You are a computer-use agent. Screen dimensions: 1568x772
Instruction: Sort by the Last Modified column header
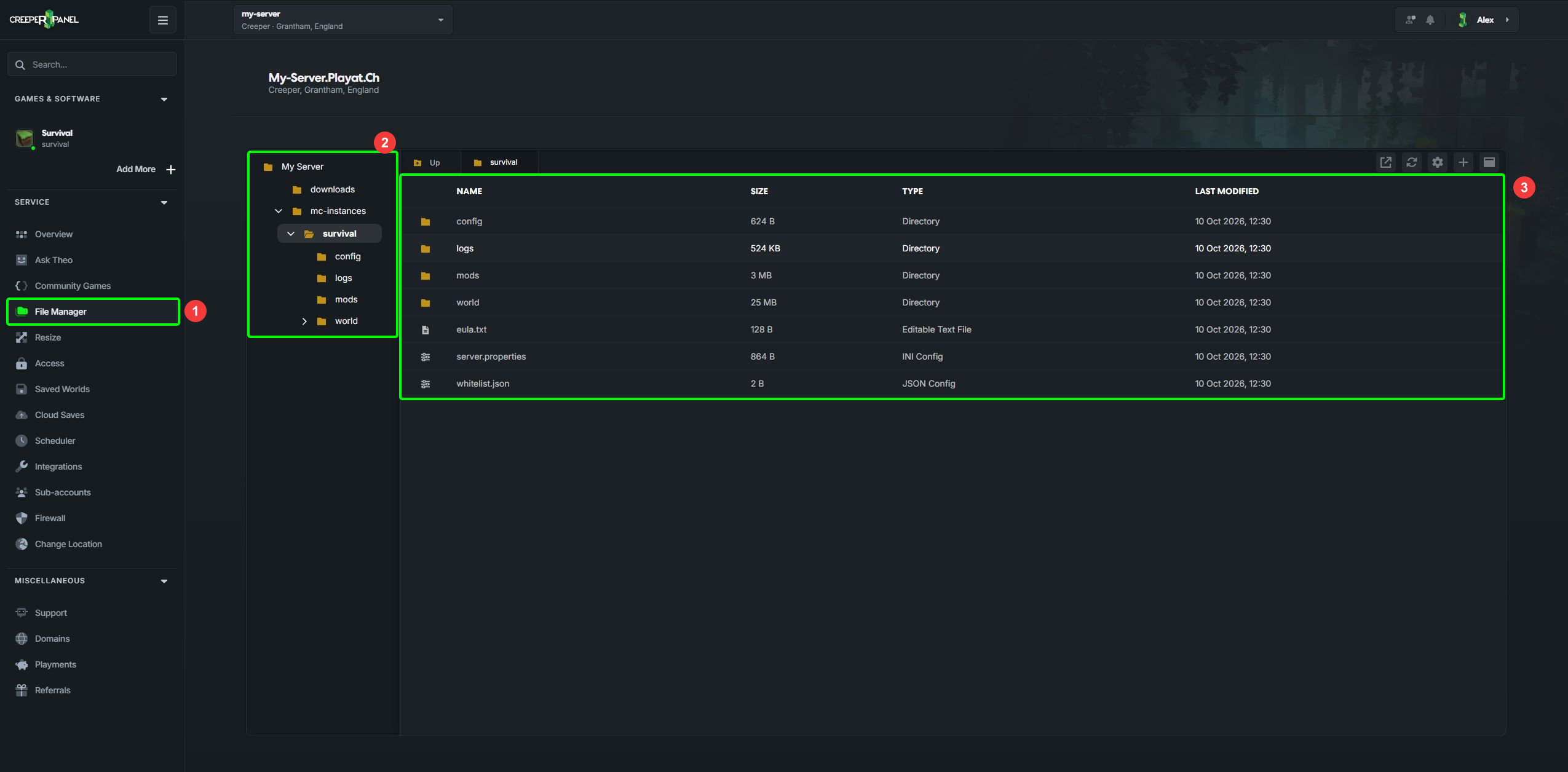(x=1226, y=191)
